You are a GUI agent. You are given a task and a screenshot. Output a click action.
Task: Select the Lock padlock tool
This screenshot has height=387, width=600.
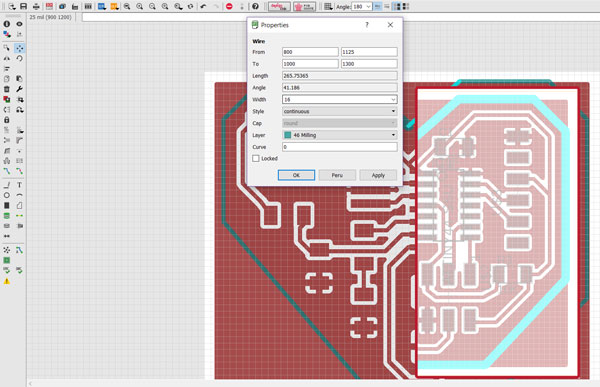coord(7,120)
